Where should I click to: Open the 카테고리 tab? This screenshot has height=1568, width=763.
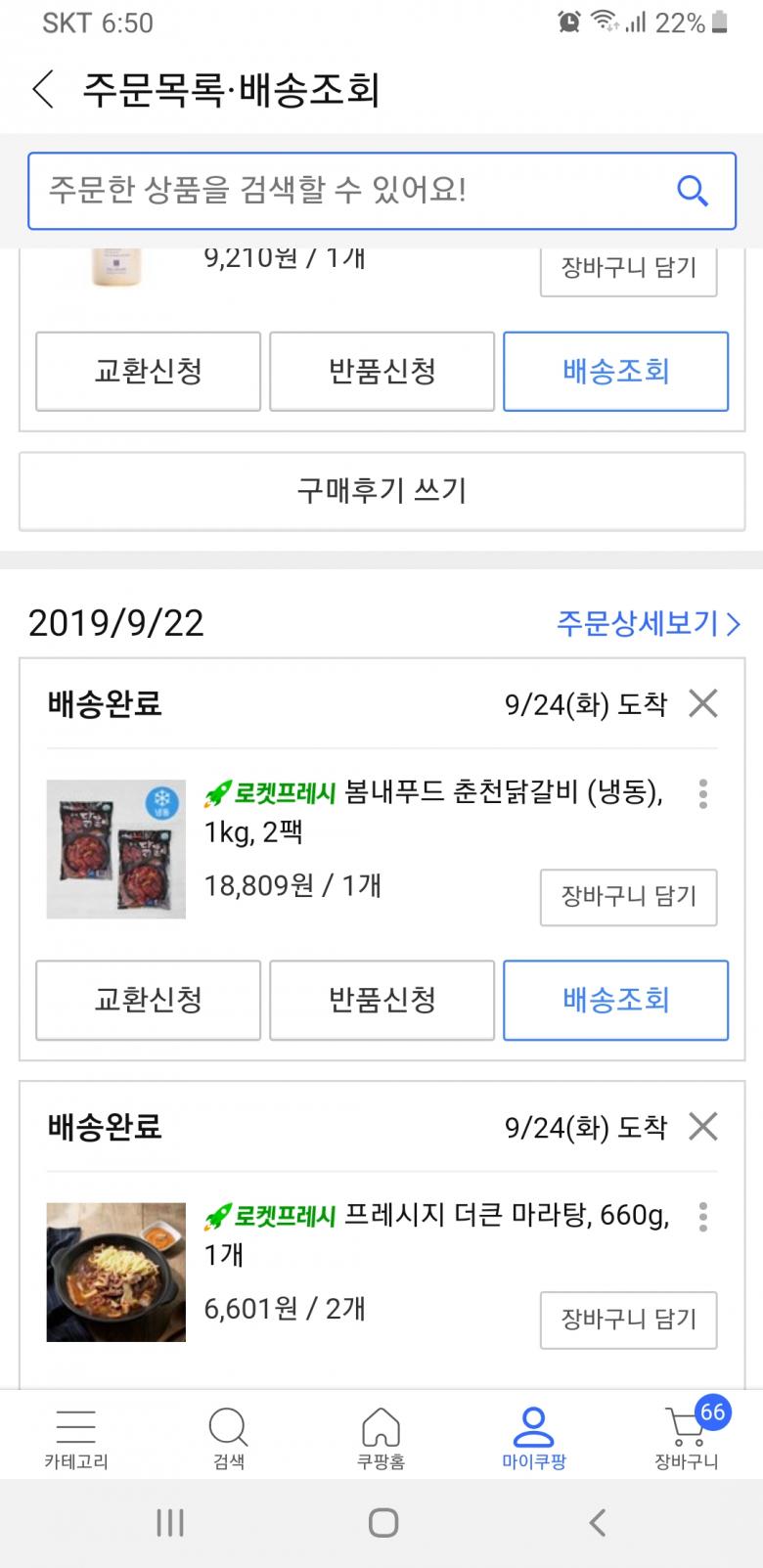coord(76,1438)
